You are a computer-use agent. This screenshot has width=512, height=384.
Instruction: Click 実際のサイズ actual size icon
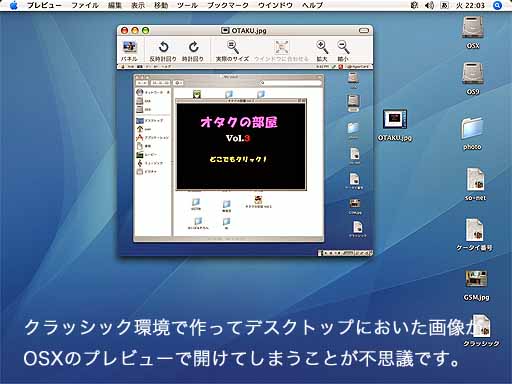tap(232, 51)
